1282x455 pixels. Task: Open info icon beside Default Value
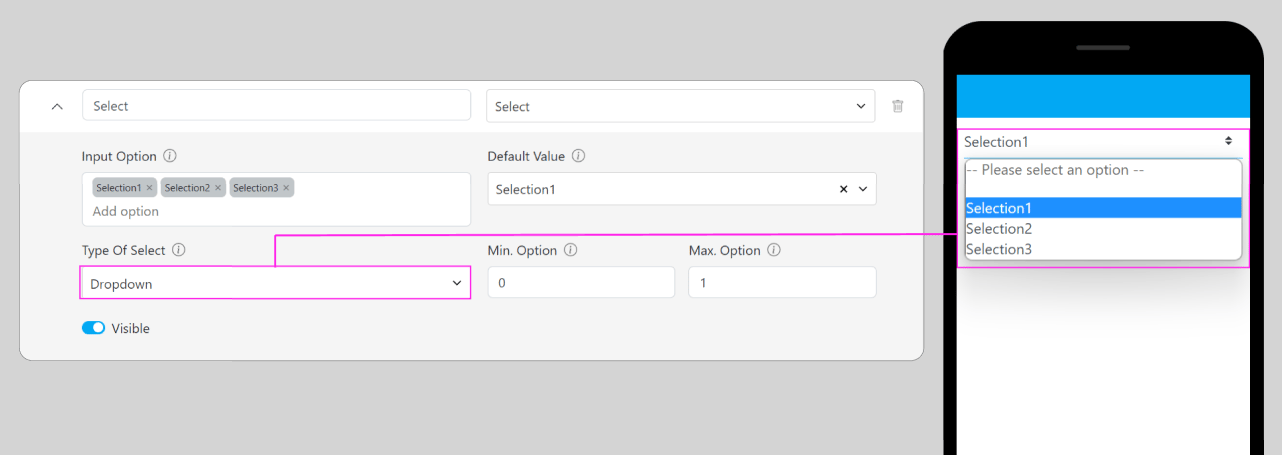[578, 156]
